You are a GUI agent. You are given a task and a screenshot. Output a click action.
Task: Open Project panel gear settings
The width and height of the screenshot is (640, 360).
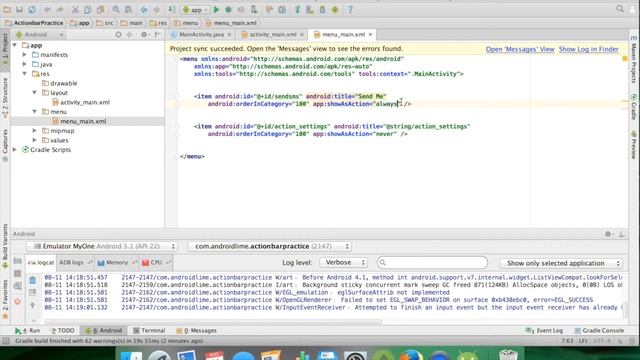point(144,35)
